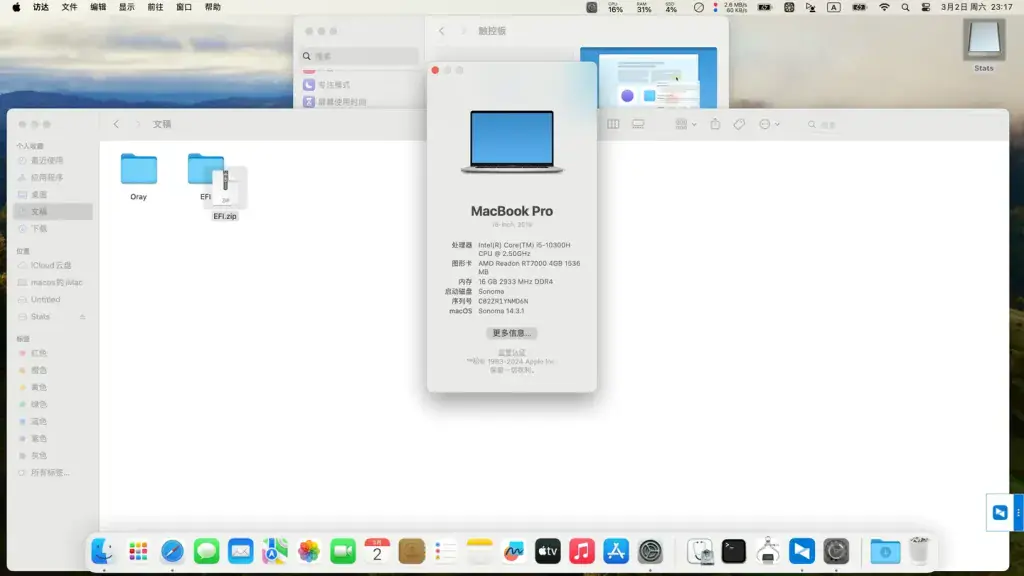Go back in the Finder window

click(x=116, y=124)
